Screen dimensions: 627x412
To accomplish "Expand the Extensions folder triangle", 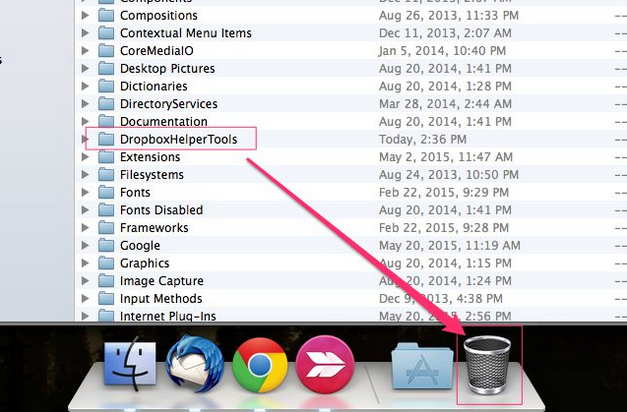I will pos(85,157).
